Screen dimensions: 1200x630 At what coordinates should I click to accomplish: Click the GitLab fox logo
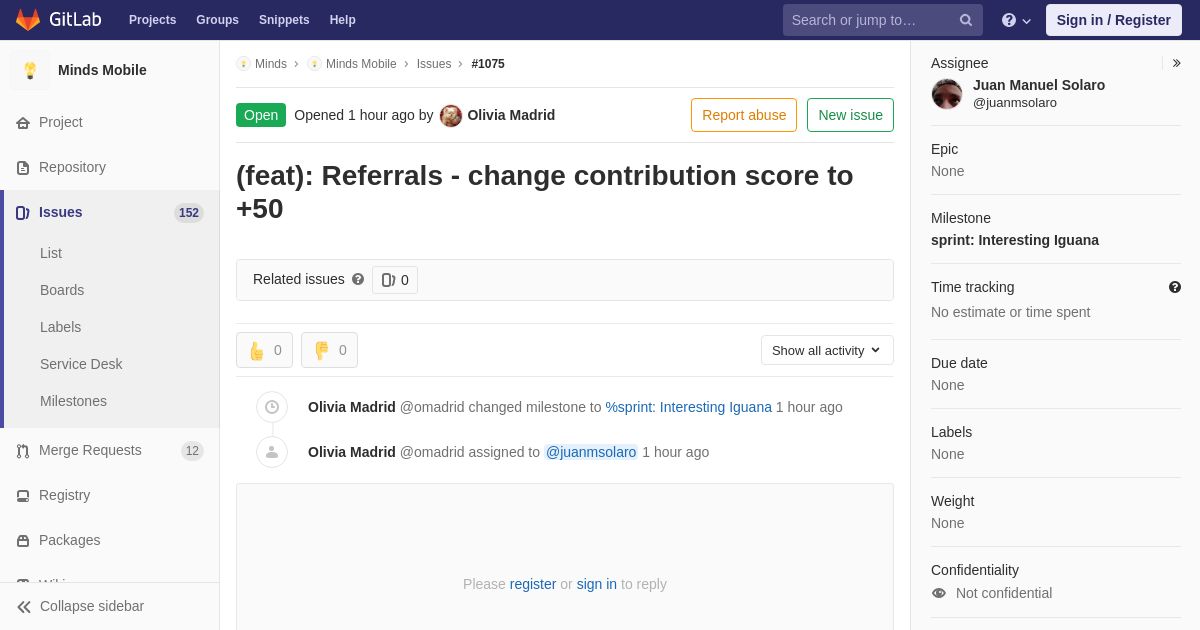point(28,20)
